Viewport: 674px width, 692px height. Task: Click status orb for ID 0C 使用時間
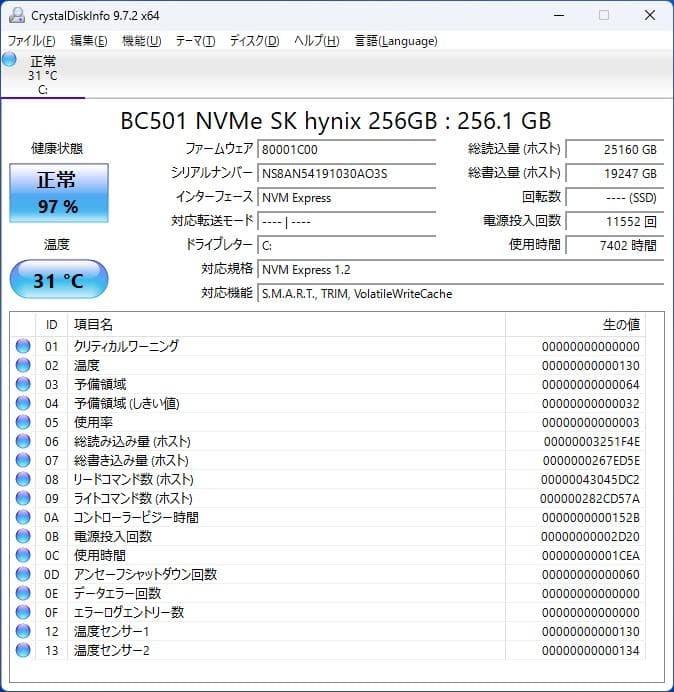click(x=23, y=555)
